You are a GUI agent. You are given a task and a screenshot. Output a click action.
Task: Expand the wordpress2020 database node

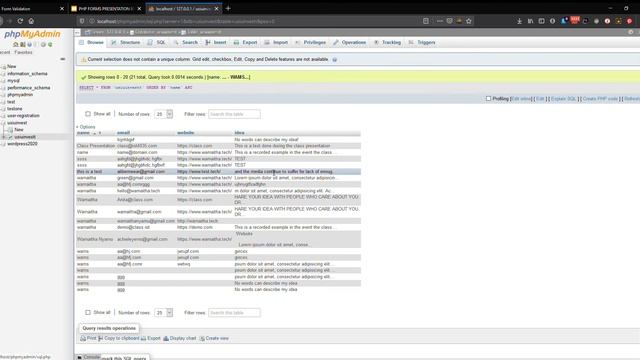3,144
